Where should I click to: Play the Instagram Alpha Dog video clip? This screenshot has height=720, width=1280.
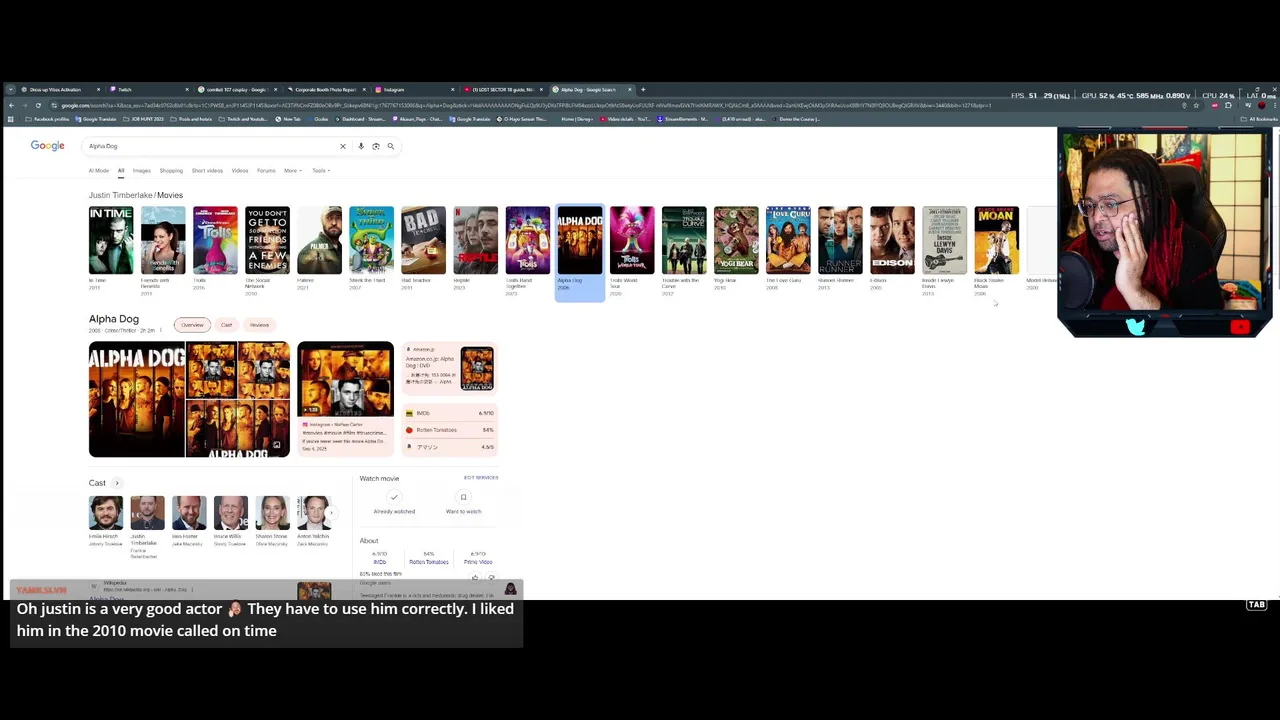tap(345, 380)
